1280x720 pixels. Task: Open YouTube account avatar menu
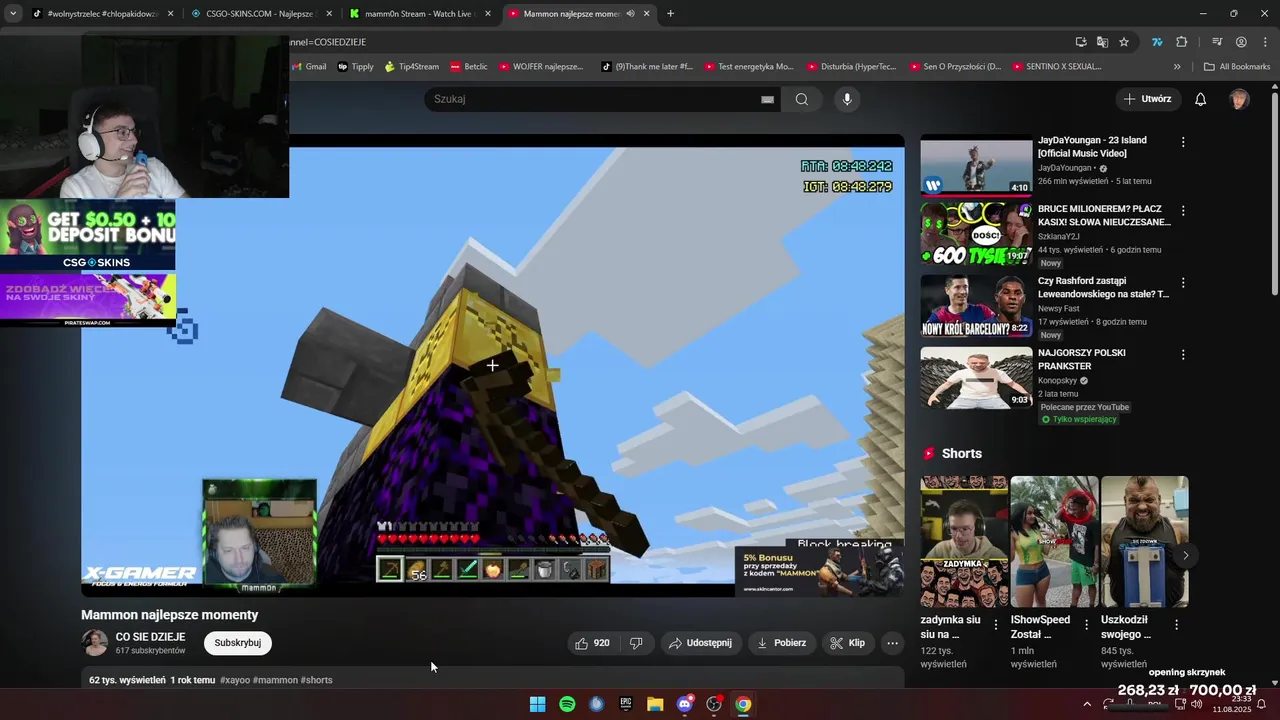pyautogui.click(x=1239, y=99)
